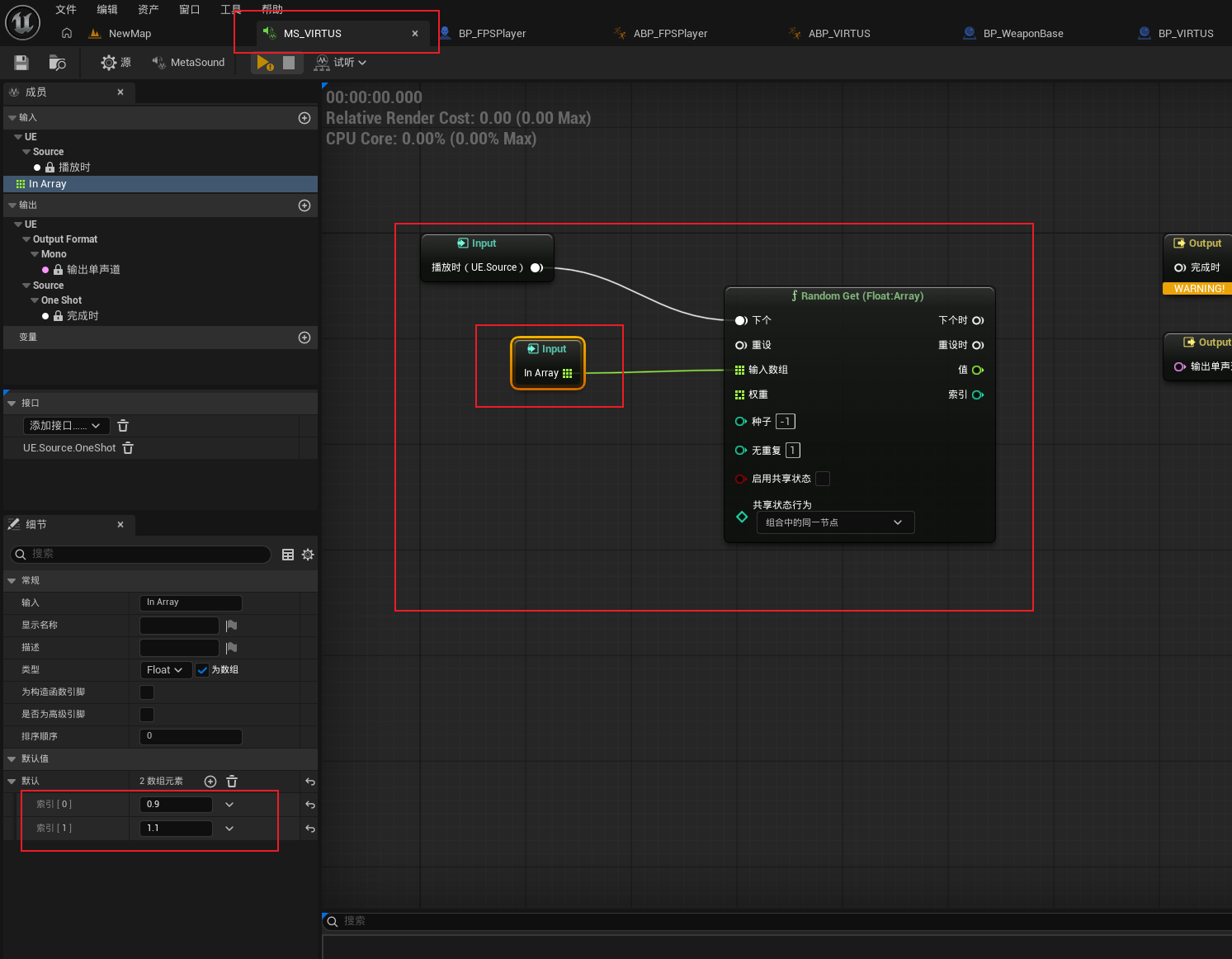The height and width of the screenshot is (959, 1232).
Task: Remove all default array elements
Action: (x=232, y=782)
